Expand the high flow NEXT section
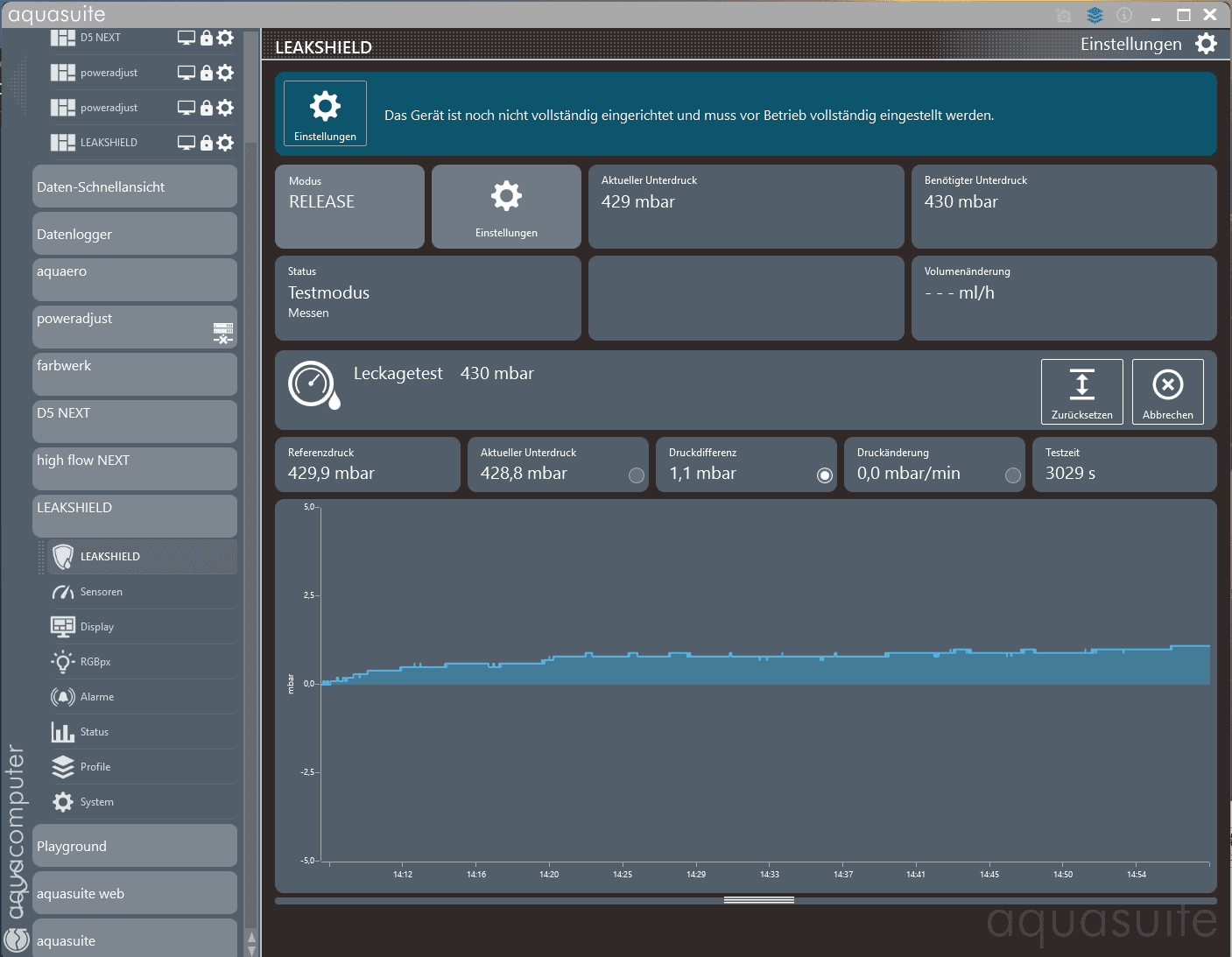This screenshot has height=957, width=1232. 135,468
